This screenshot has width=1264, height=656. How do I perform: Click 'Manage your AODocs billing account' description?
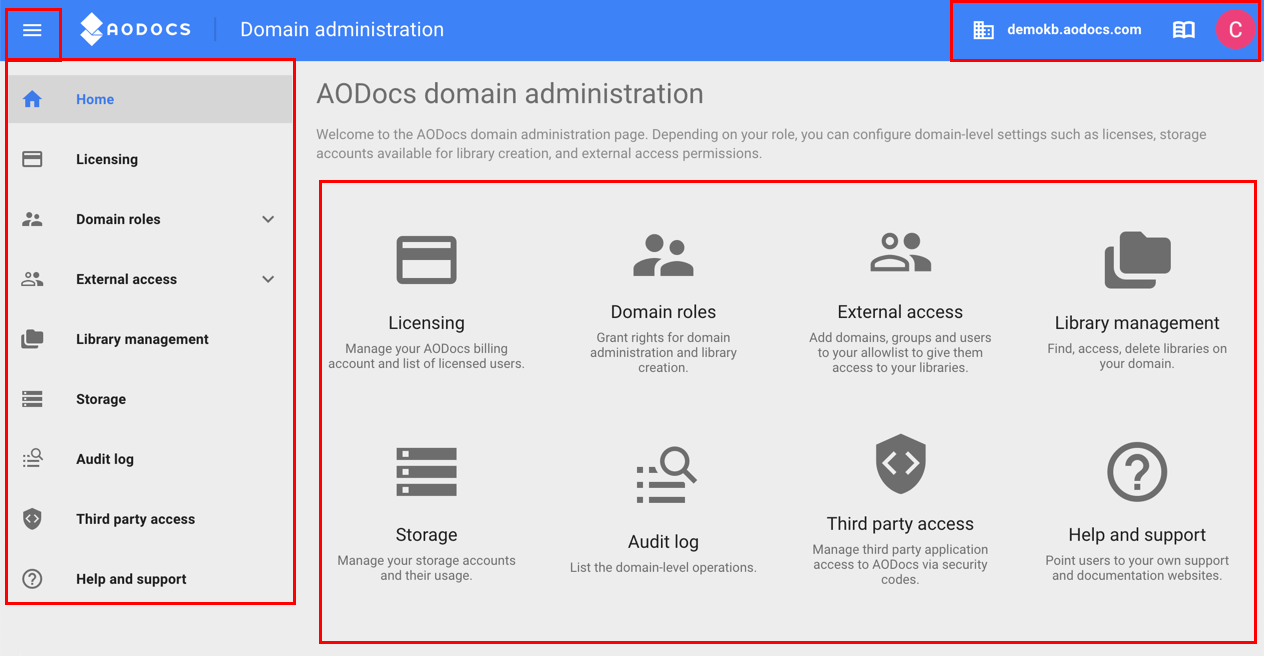click(x=426, y=356)
